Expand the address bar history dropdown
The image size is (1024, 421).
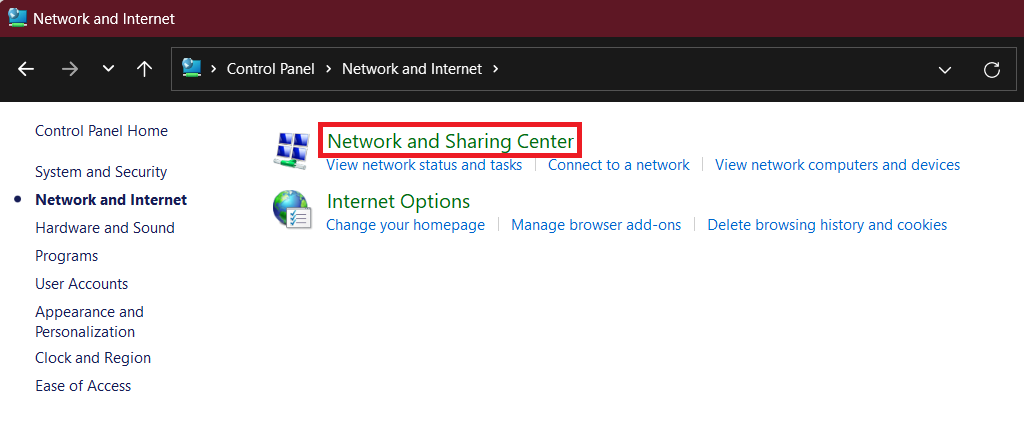coord(945,69)
